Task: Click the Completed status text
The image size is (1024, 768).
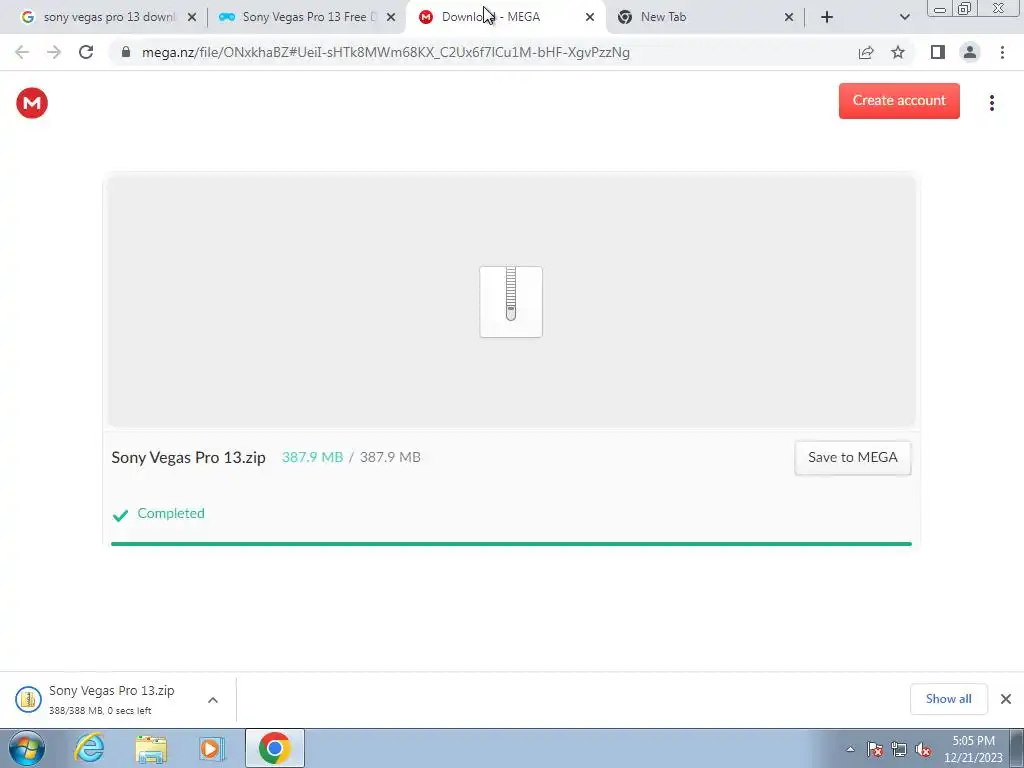Action: [170, 513]
